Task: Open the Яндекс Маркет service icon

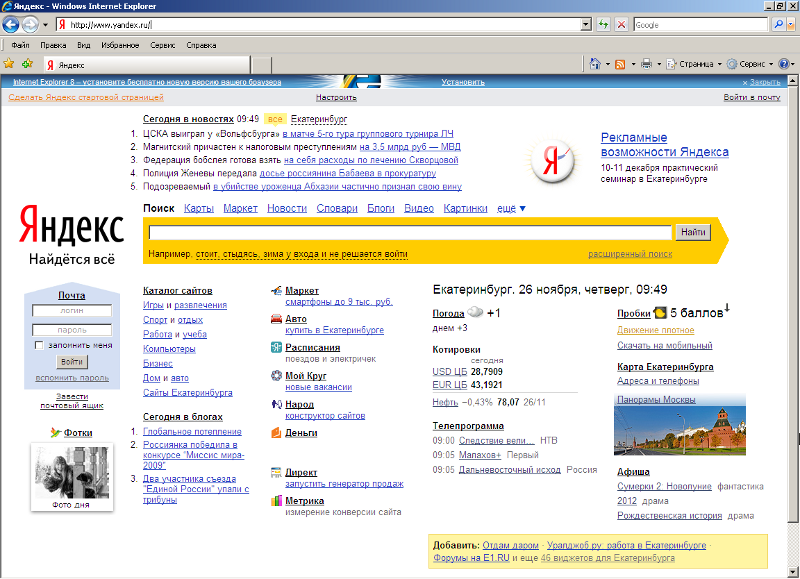Action: click(x=276, y=291)
